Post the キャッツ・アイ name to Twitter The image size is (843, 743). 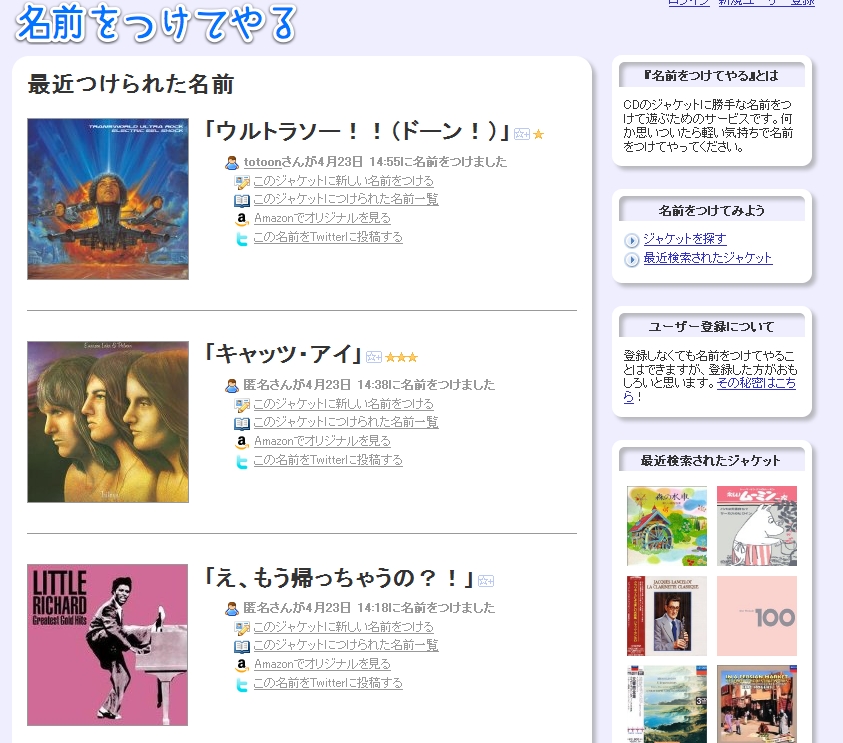(x=328, y=460)
